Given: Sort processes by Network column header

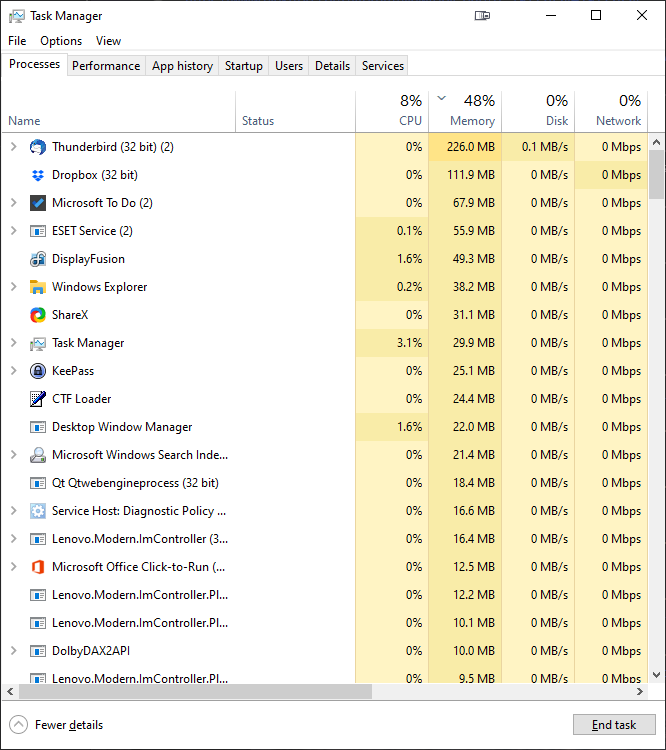Looking at the screenshot, I should pos(611,111).
